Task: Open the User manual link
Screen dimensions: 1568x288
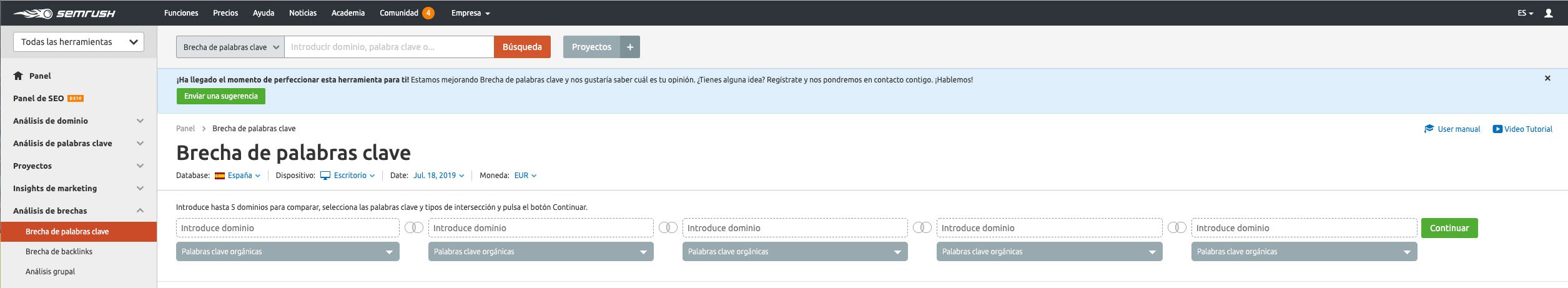Action: tap(1459, 129)
